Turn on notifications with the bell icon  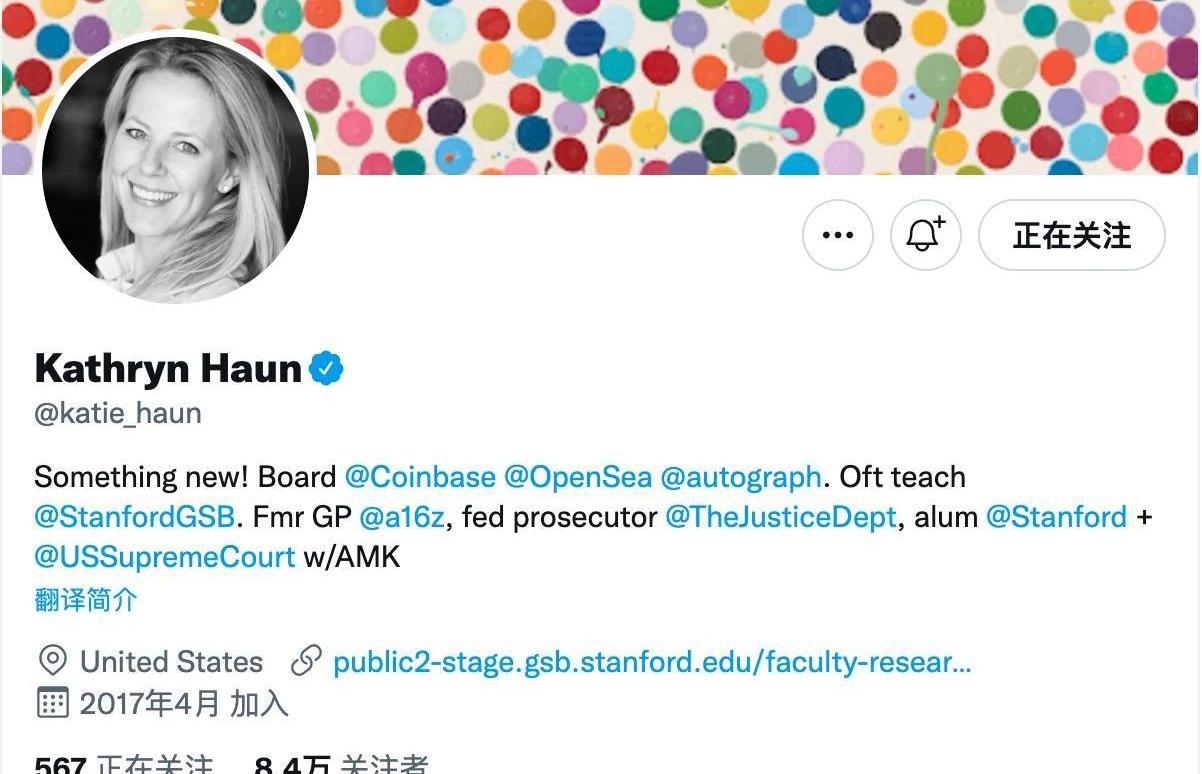(925, 235)
